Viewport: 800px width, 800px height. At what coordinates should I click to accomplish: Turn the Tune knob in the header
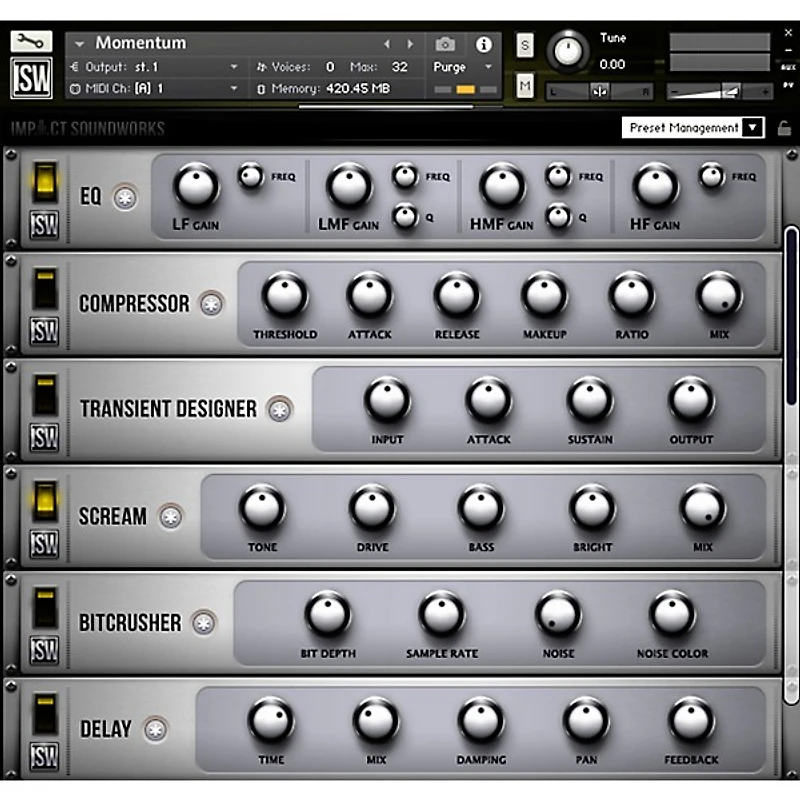point(568,50)
